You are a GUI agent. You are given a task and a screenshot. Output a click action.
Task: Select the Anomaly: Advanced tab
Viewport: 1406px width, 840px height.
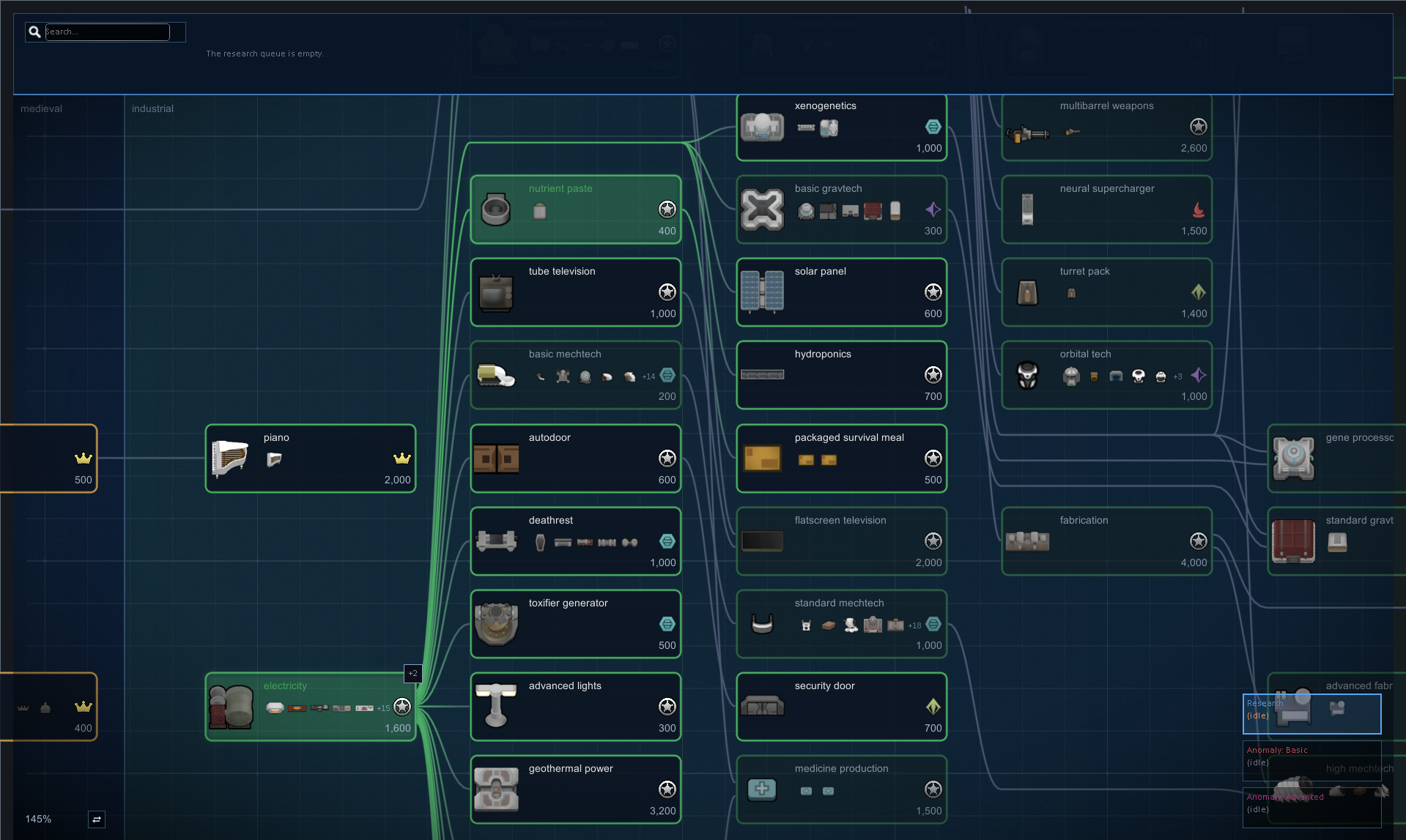(x=1311, y=807)
